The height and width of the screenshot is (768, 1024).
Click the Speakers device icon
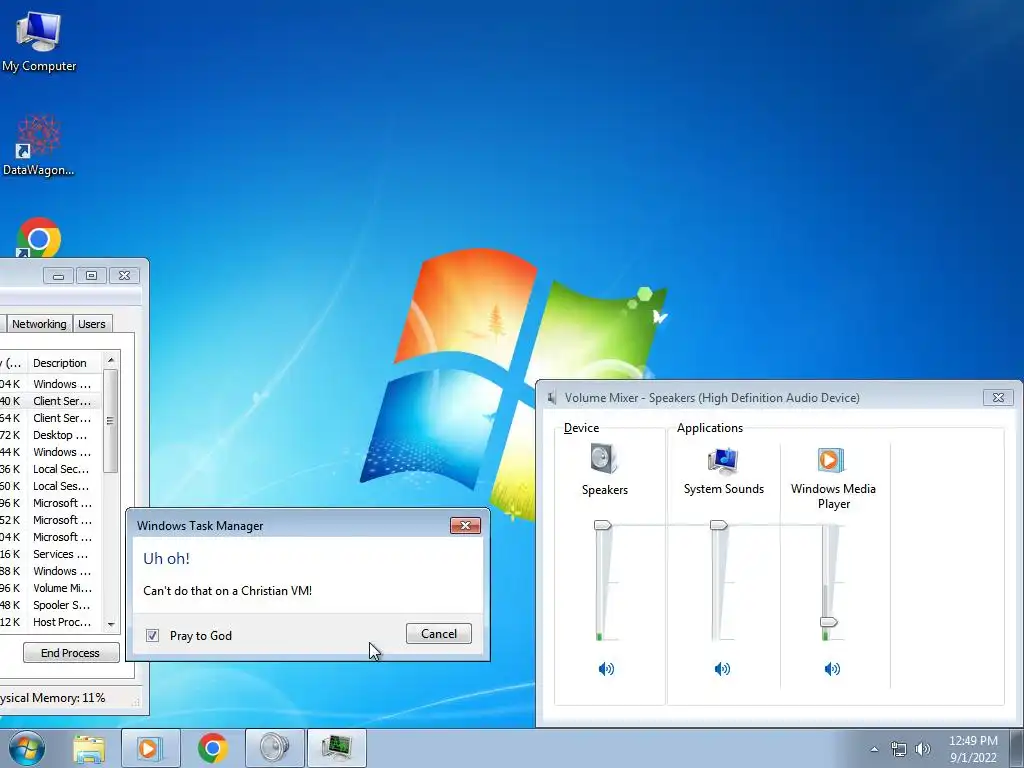click(x=603, y=458)
